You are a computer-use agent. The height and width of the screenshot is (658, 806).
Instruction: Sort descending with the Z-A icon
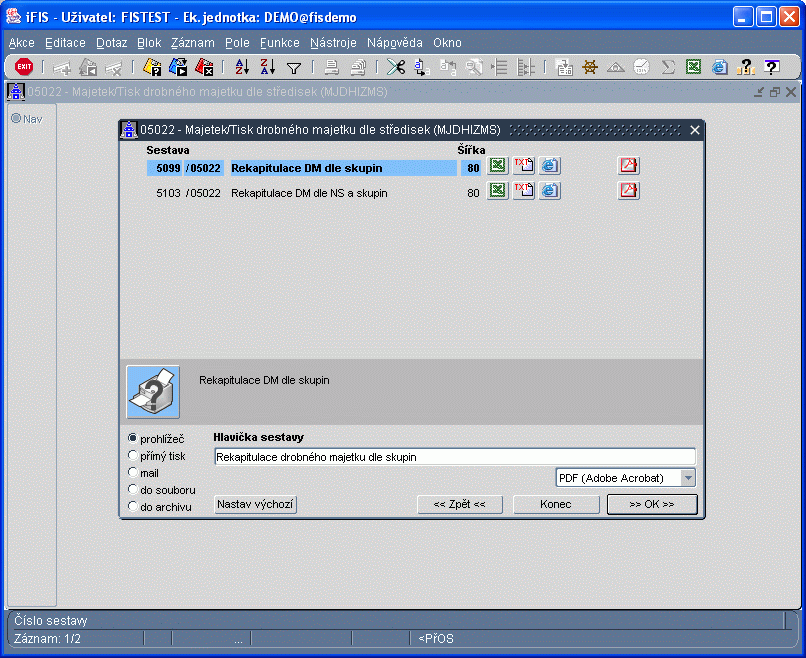coord(267,67)
